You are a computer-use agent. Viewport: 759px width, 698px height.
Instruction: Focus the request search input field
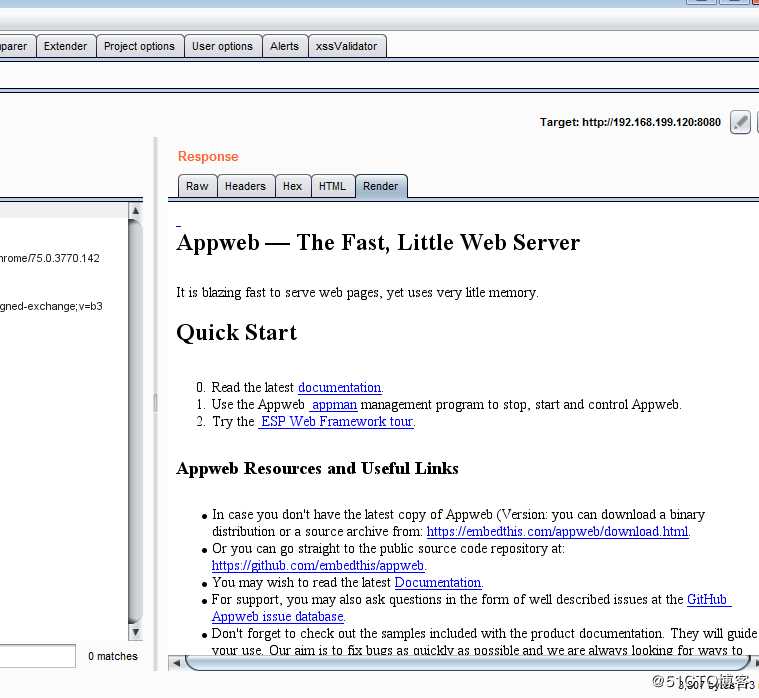point(37,656)
